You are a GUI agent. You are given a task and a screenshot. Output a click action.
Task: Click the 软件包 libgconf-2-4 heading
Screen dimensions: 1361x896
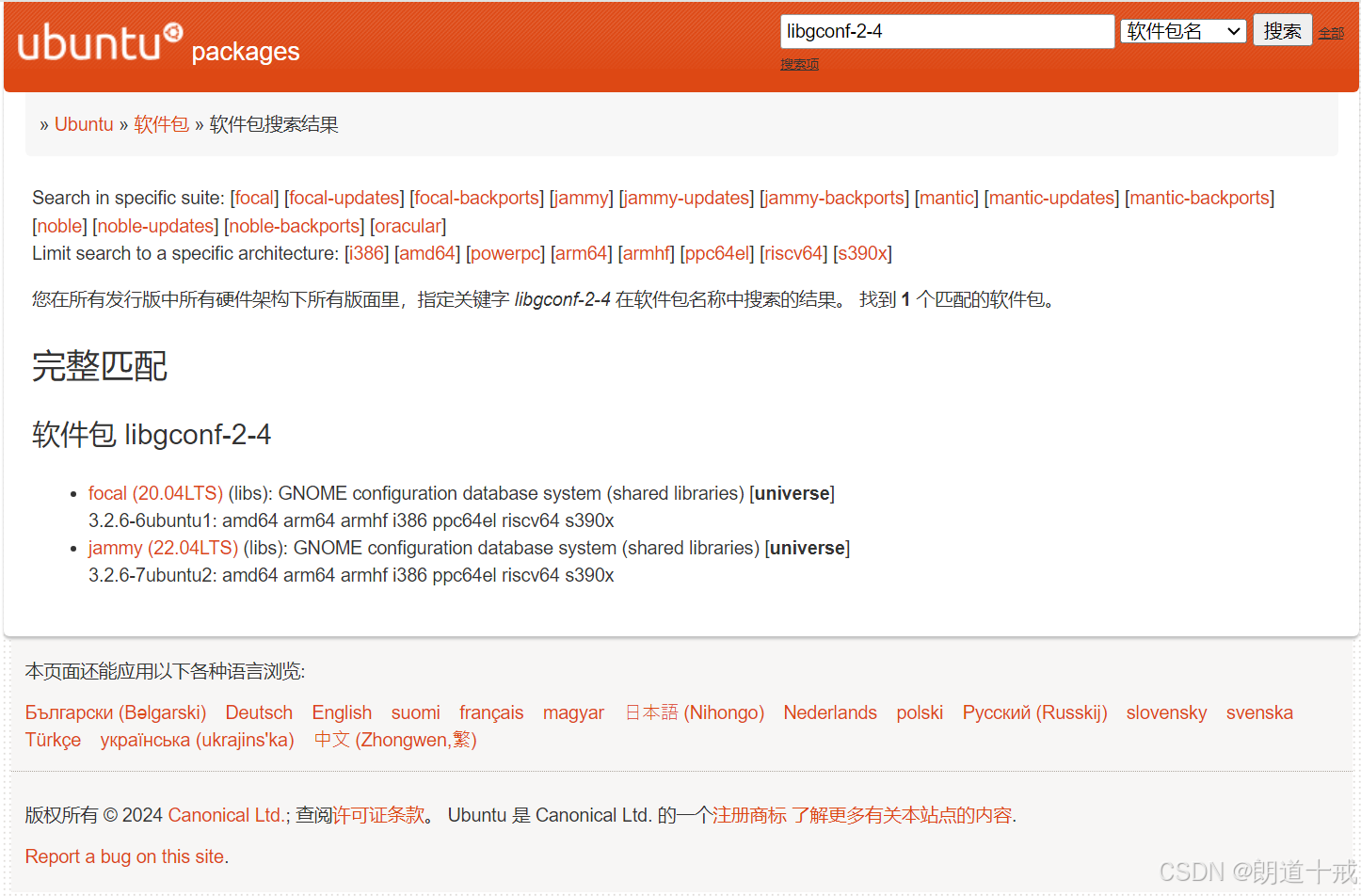pos(152,434)
